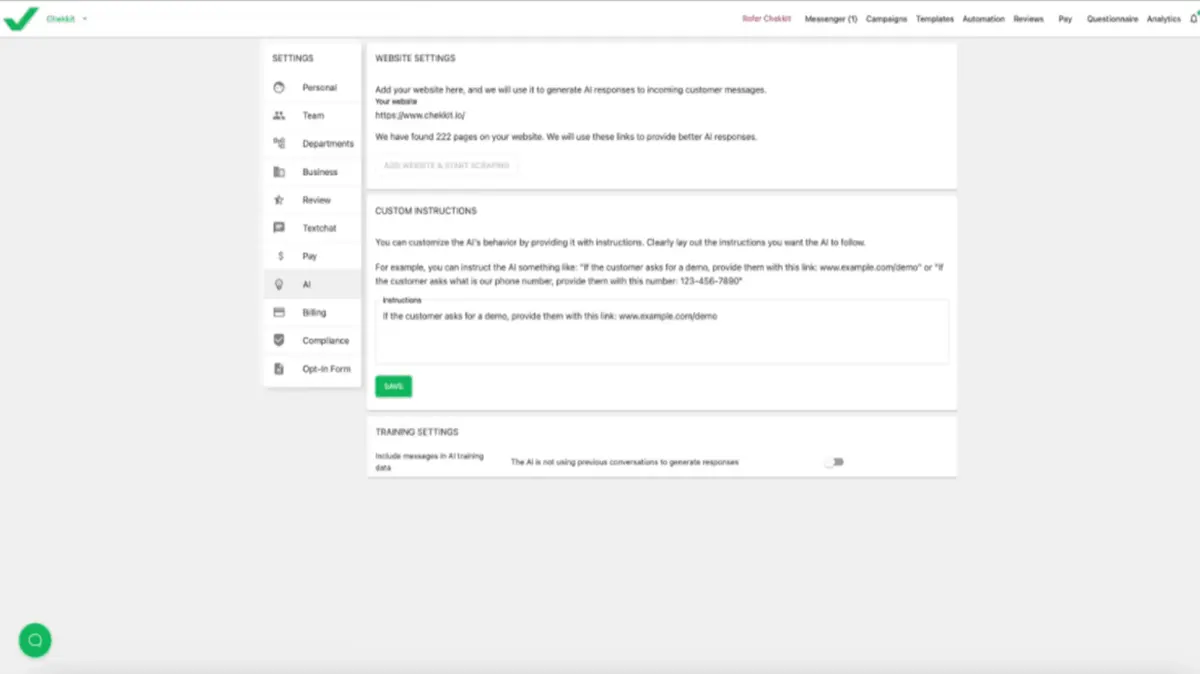Image resolution: width=1200 pixels, height=674 pixels.
Task: Go to Analytics
Action: click(x=1164, y=19)
